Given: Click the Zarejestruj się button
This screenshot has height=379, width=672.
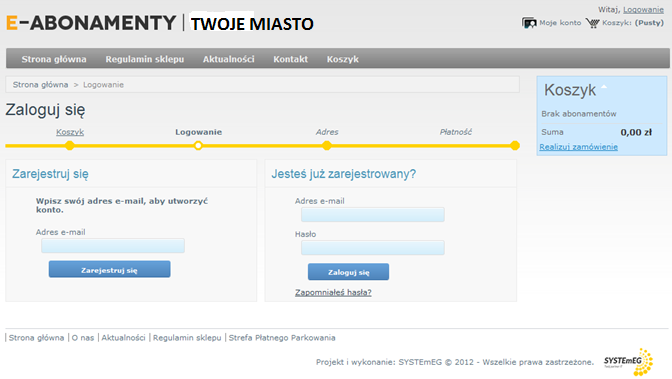Looking at the screenshot, I should 109,270.
